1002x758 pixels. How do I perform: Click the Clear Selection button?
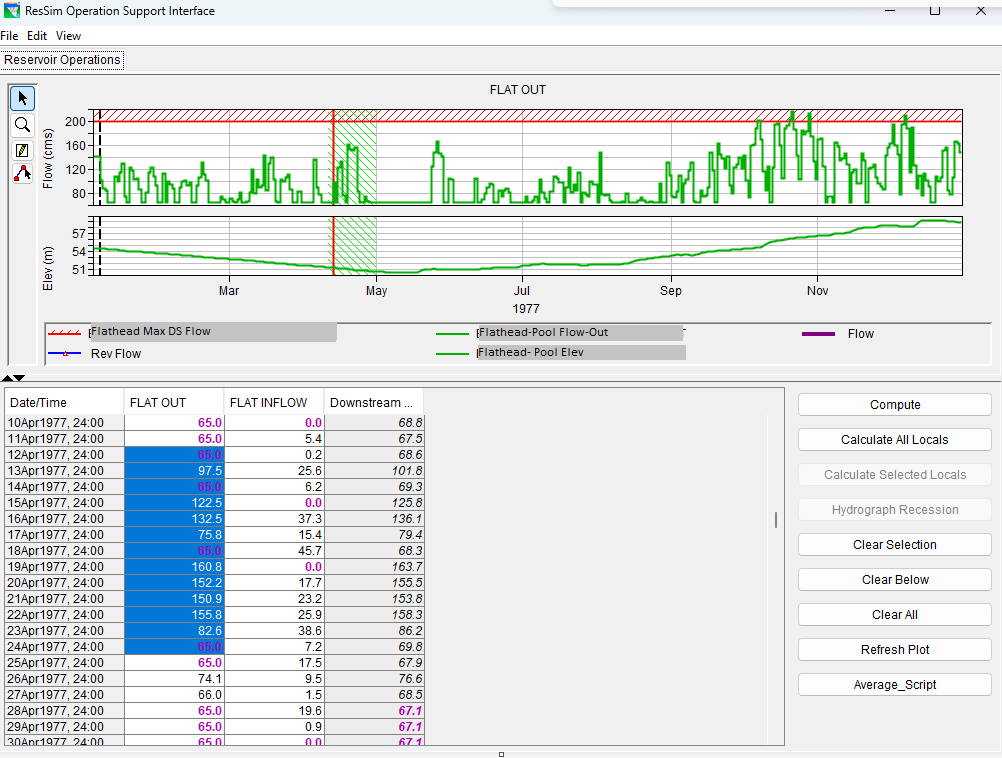[x=894, y=545]
